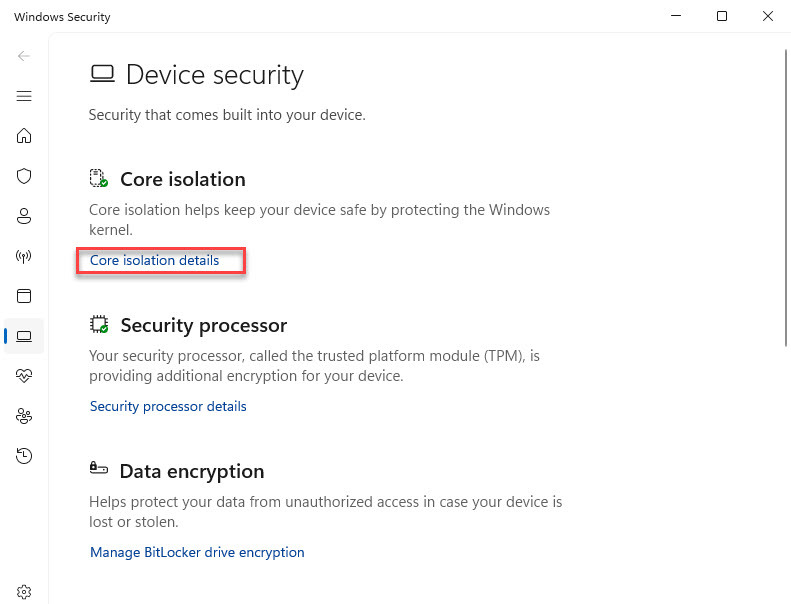Open Security processor details link
Image resolution: width=791 pixels, height=604 pixels.
168,407
